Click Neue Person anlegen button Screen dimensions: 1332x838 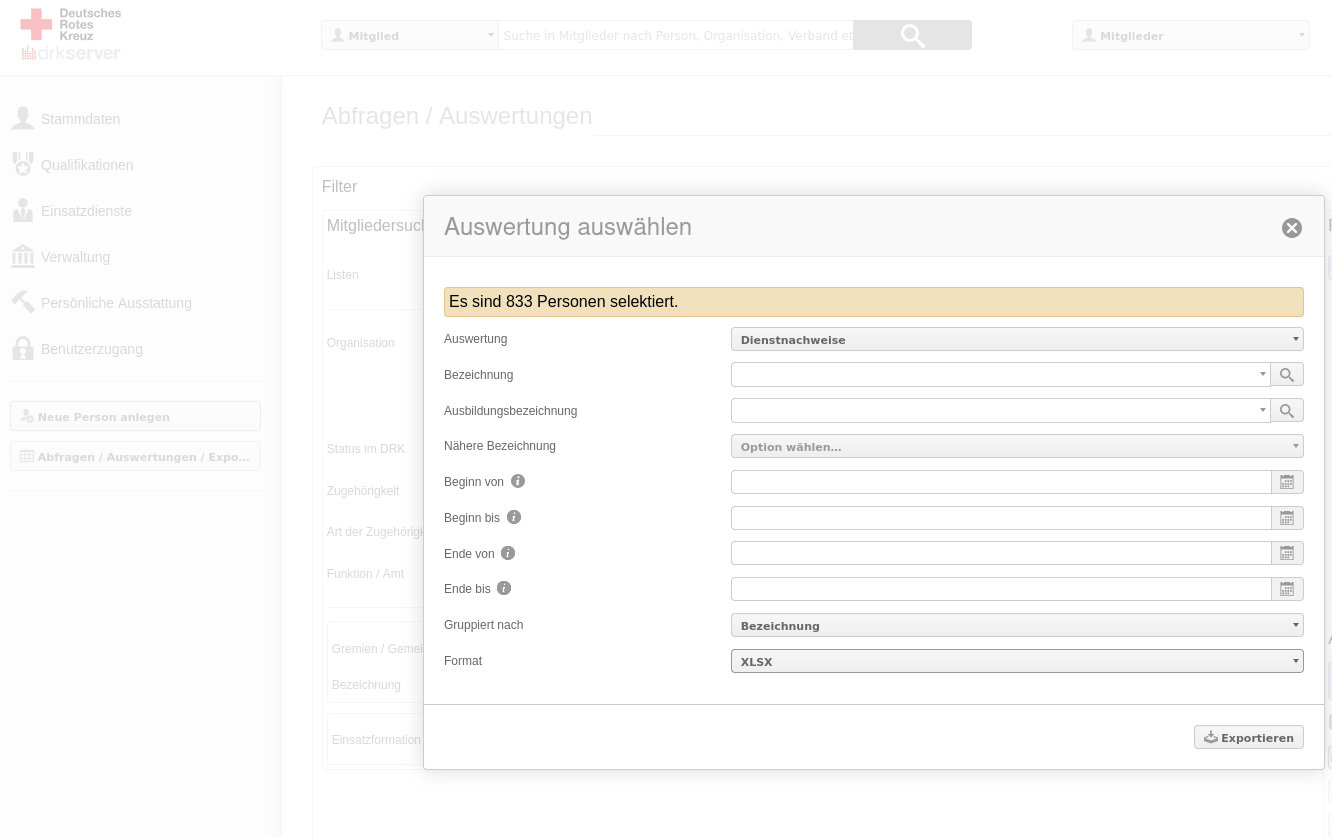(135, 417)
